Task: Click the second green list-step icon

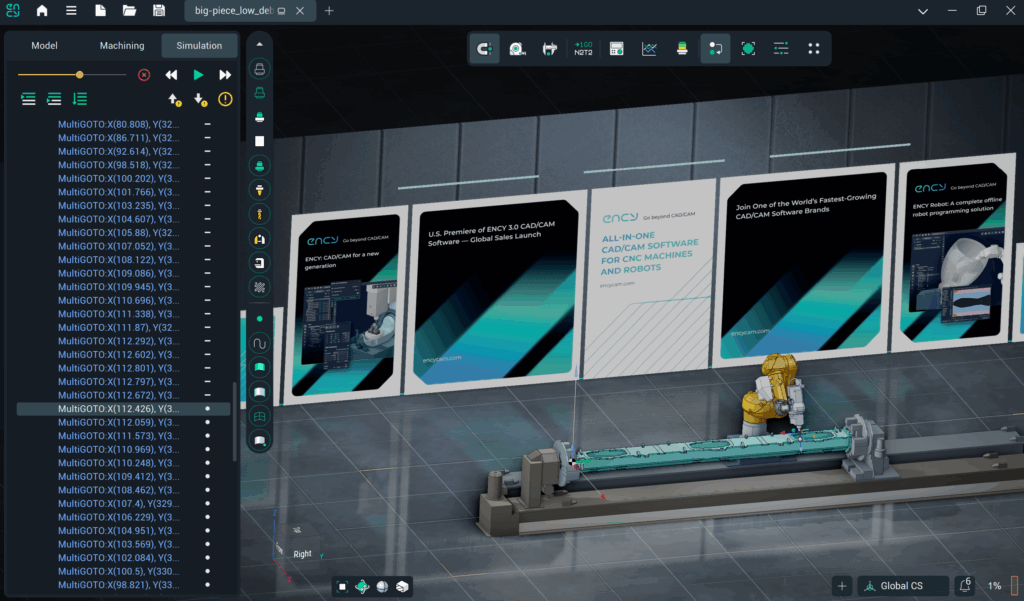Action: coord(54,99)
